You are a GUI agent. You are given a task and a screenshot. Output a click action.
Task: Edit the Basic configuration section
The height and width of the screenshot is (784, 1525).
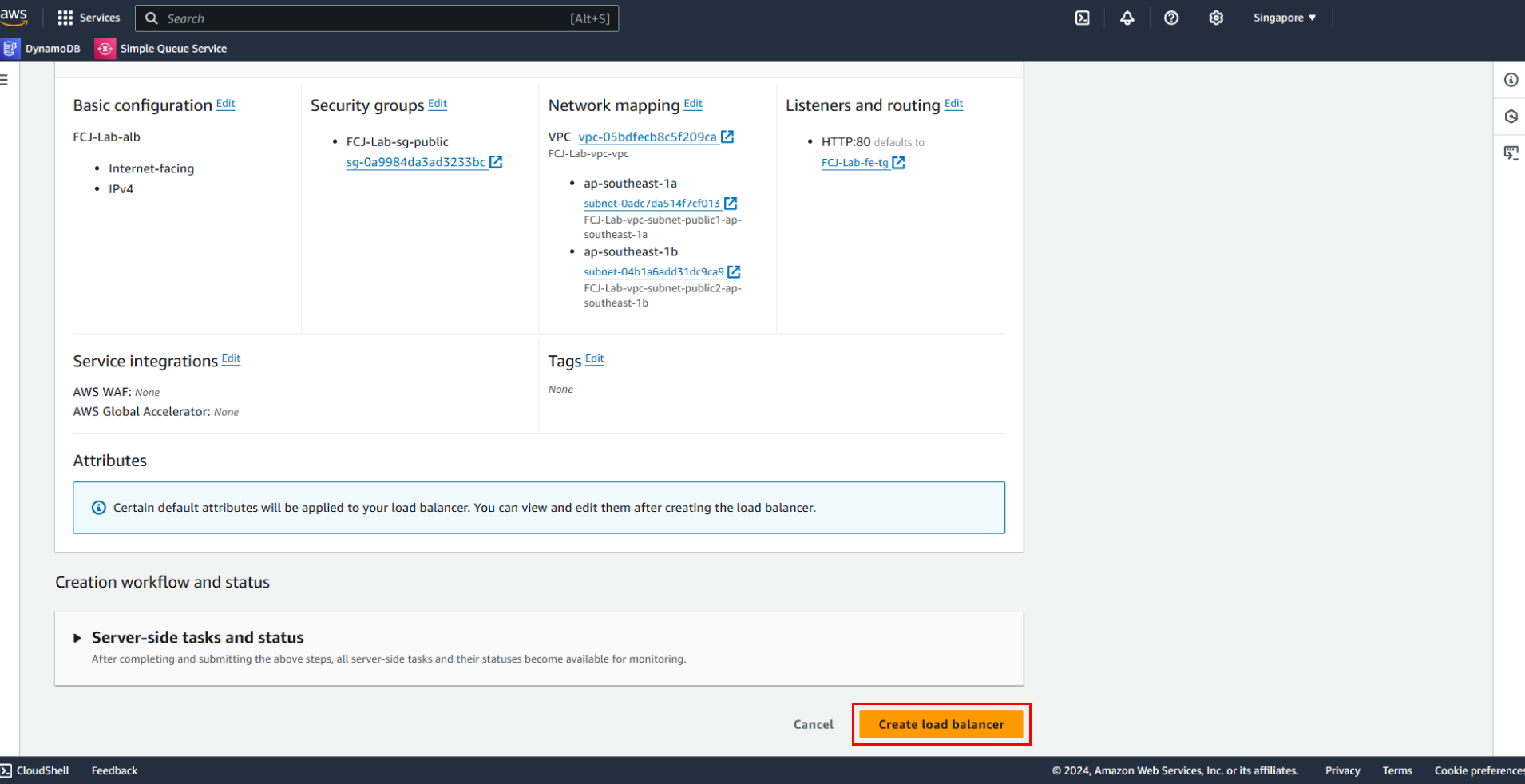[x=226, y=104]
